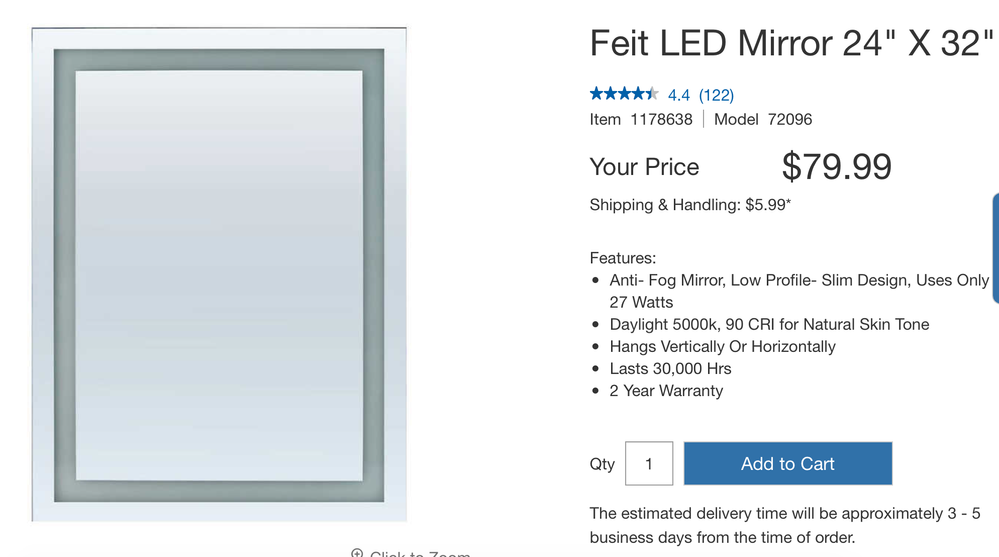Screen dimensions: 999x557
Task: Click the LED mirror product image
Action: [x=219, y=275]
